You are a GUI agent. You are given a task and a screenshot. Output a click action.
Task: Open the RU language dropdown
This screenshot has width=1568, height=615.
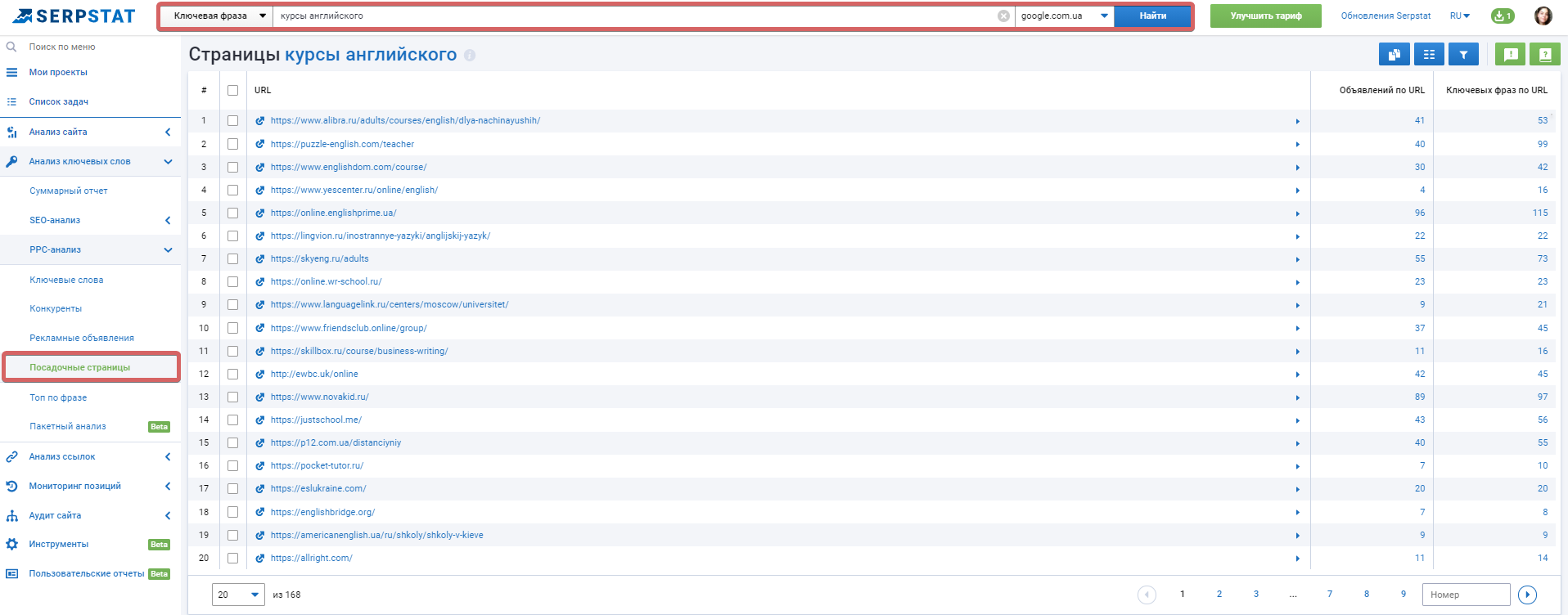tap(1460, 16)
